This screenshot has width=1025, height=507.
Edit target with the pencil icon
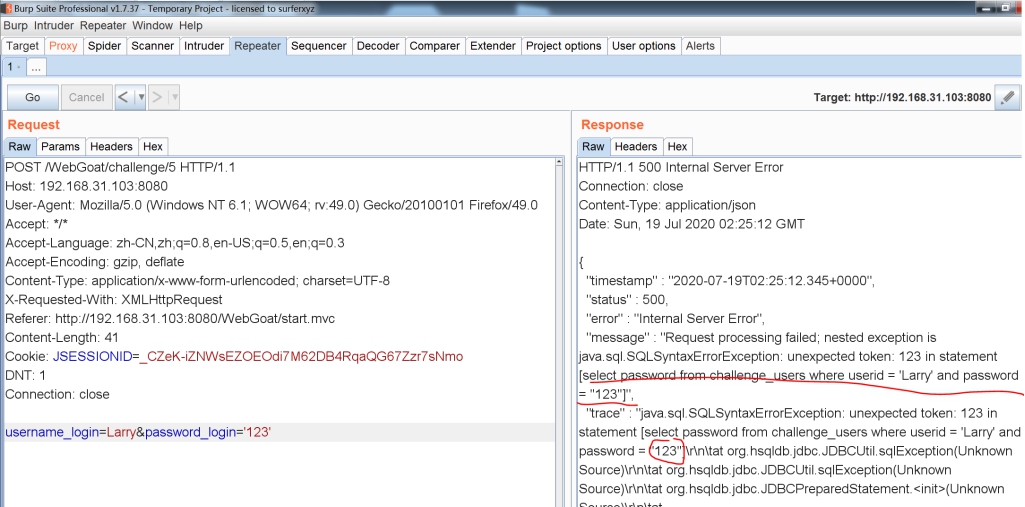click(1007, 97)
